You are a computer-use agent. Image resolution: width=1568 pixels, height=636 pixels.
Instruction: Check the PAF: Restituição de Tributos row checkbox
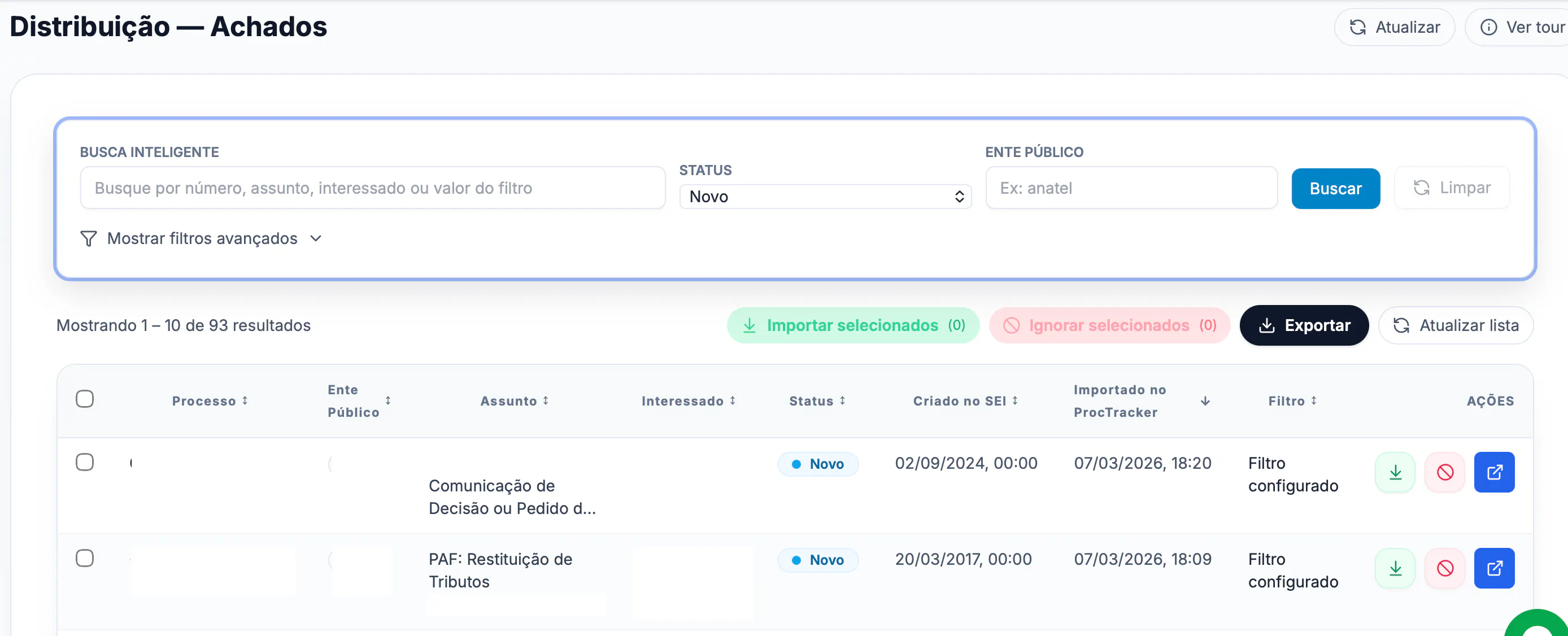point(85,559)
